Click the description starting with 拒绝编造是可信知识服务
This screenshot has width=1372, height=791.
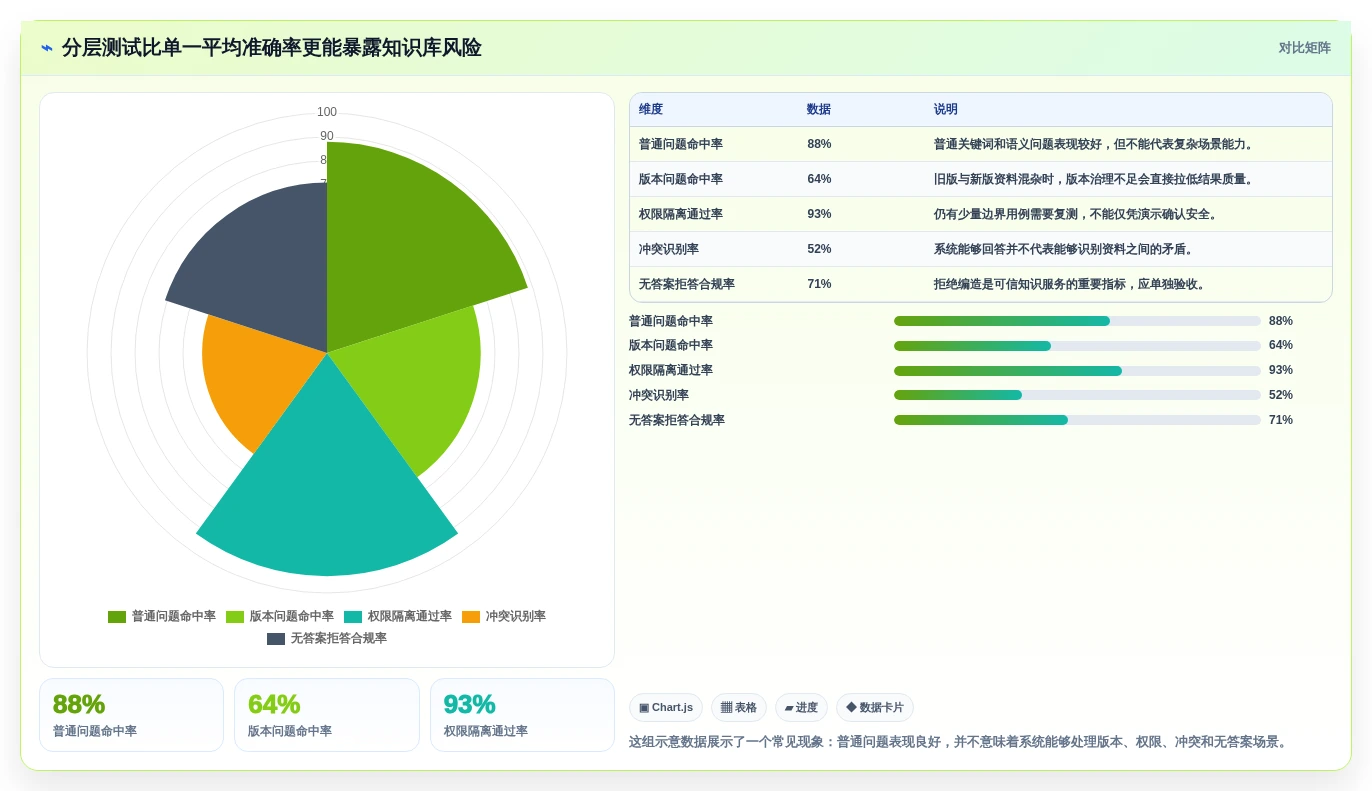pyautogui.click(x=1072, y=284)
